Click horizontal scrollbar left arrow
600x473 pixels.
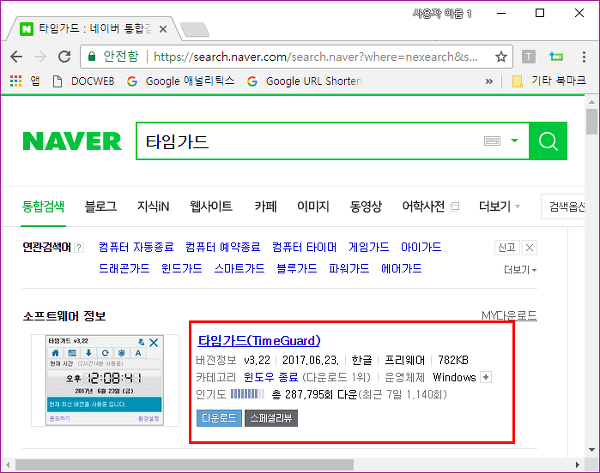8,465
